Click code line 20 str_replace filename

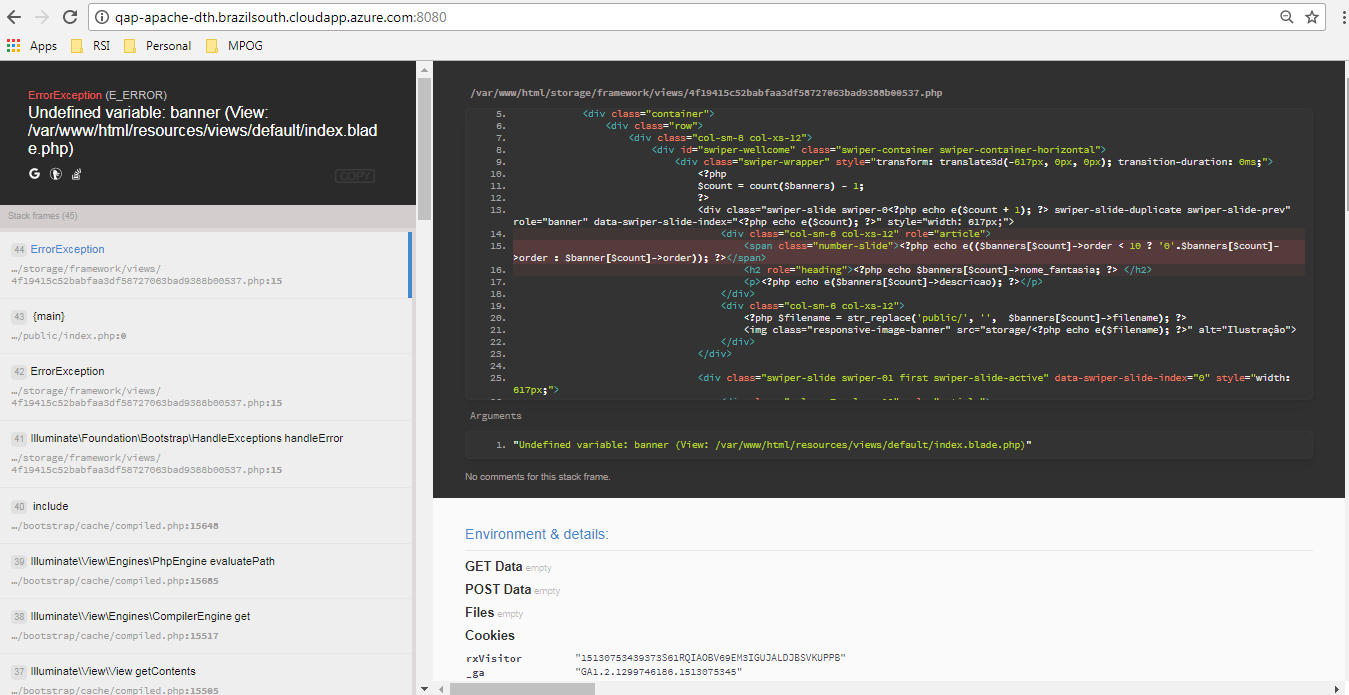click(965, 317)
